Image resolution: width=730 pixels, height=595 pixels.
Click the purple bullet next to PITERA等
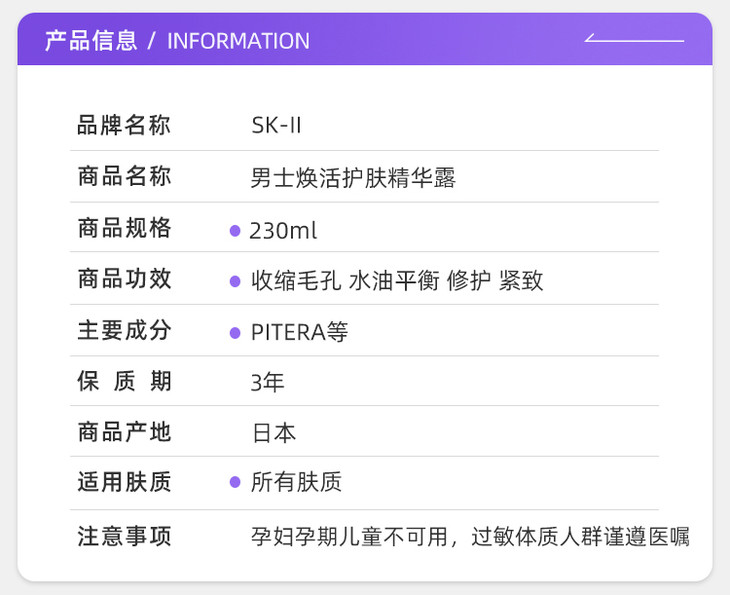235,332
